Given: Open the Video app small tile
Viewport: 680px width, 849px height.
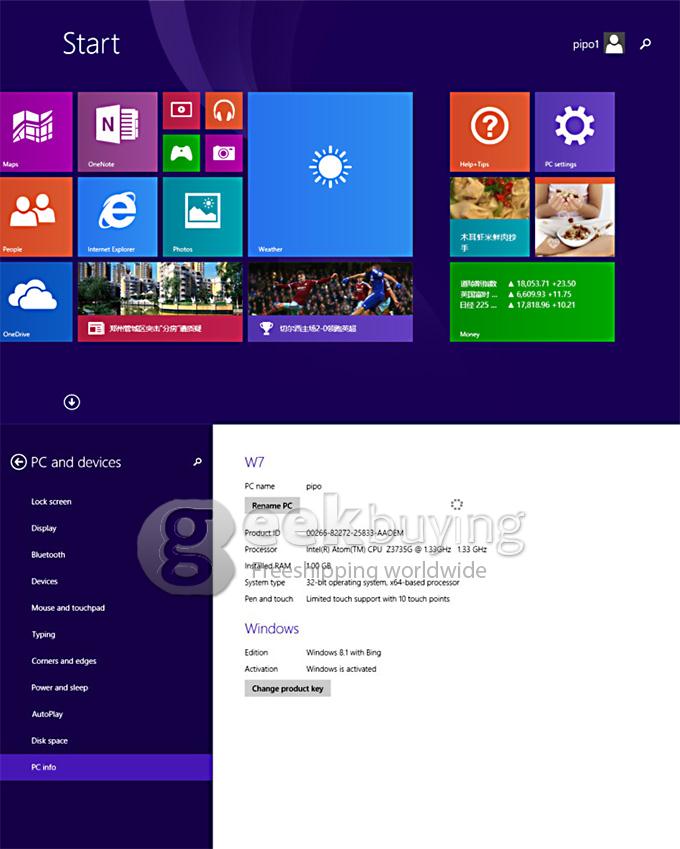Looking at the screenshot, I should click(181, 110).
